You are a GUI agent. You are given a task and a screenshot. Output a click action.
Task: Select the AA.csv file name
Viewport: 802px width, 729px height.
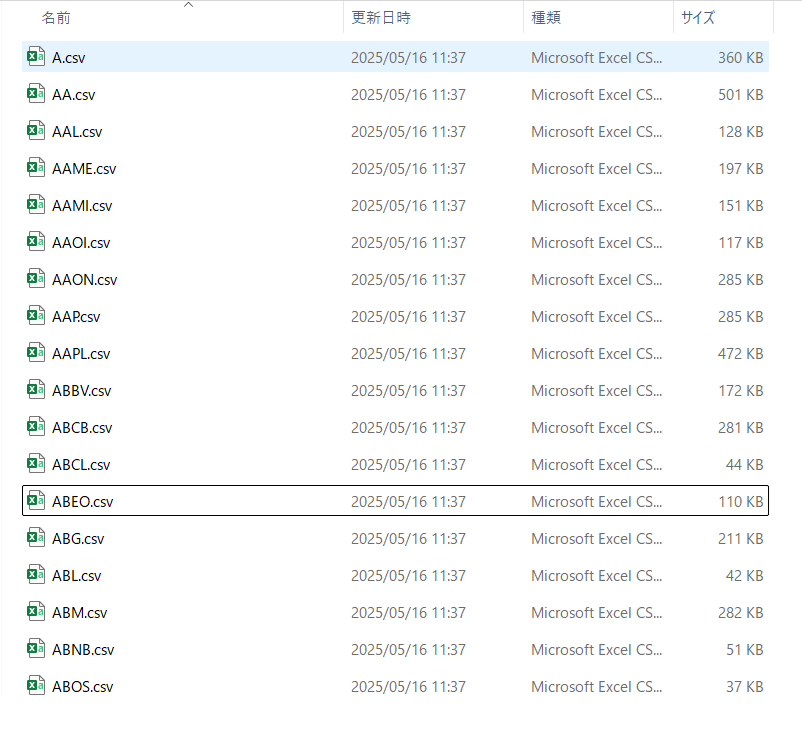click(74, 95)
